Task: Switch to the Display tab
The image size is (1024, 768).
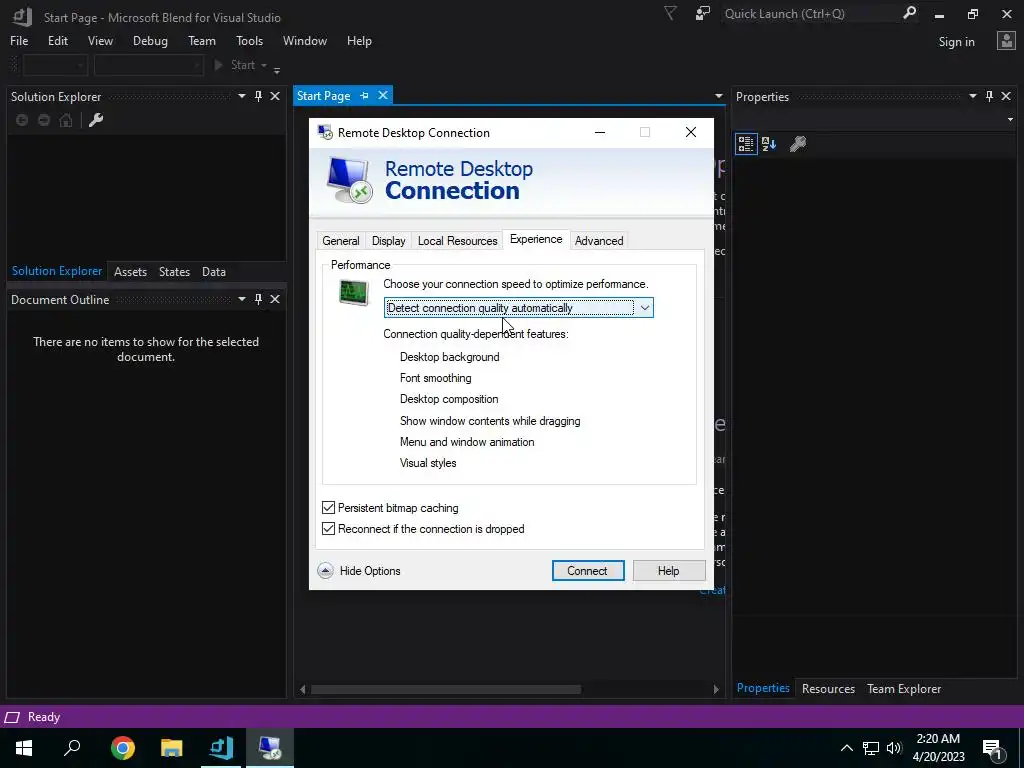Action: (x=389, y=240)
